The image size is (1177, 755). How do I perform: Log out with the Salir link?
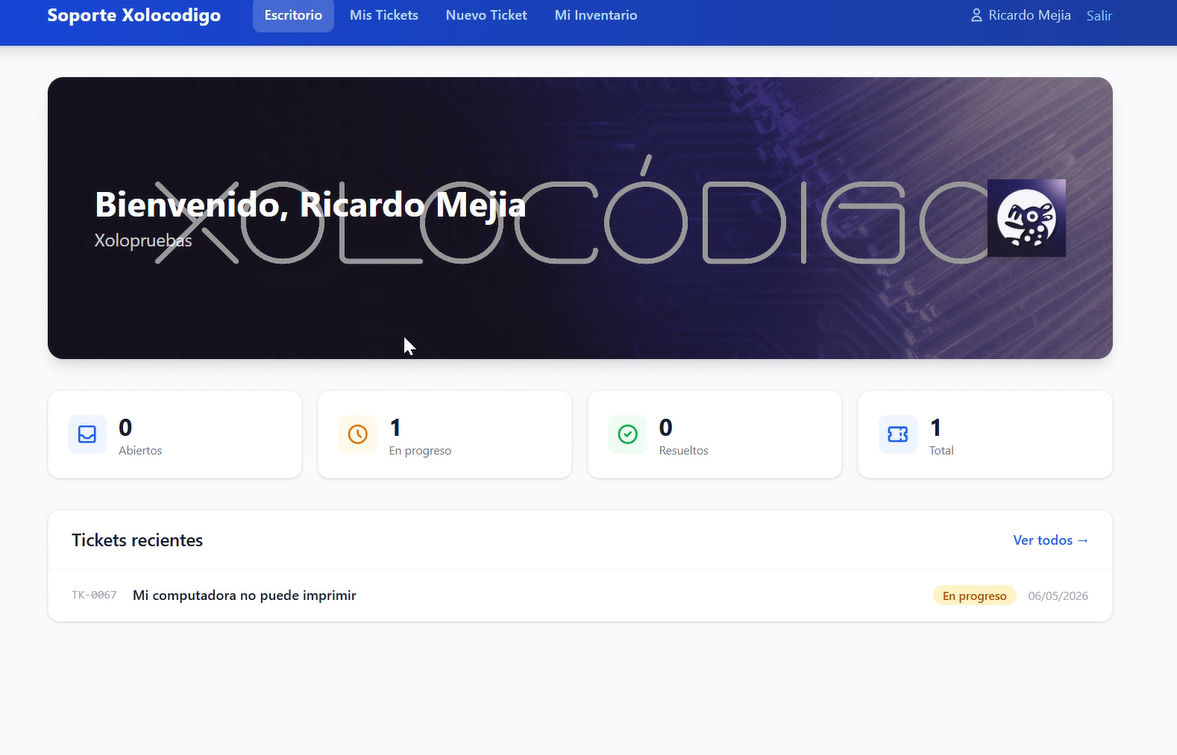click(x=1099, y=16)
